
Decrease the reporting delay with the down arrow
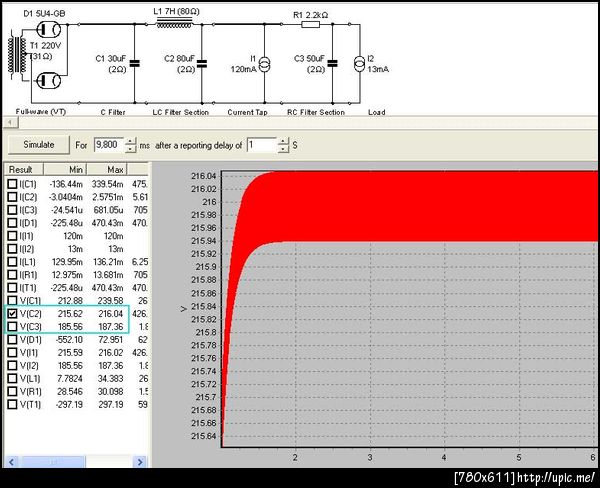click(283, 149)
